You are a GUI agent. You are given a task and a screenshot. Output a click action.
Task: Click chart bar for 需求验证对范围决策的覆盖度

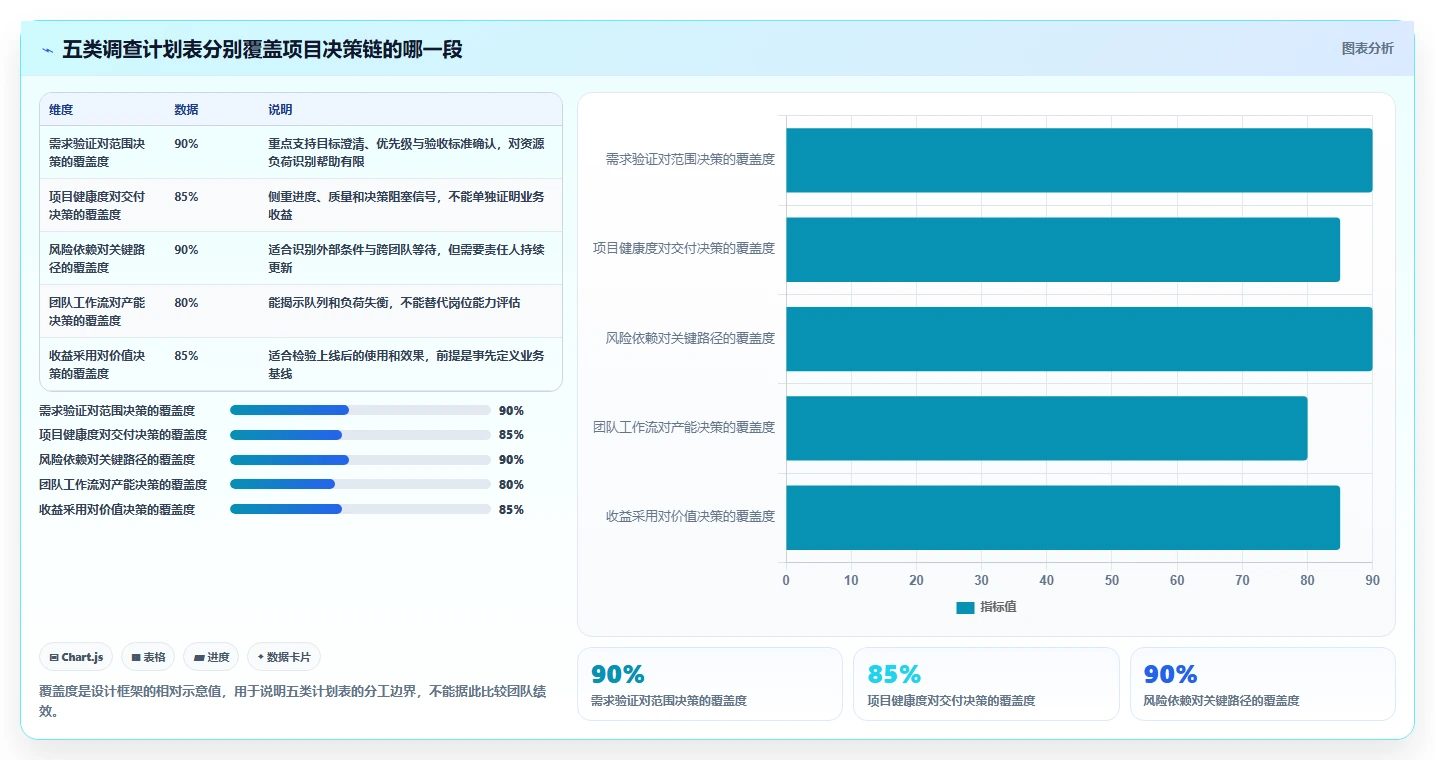(x=1079, y=160)
